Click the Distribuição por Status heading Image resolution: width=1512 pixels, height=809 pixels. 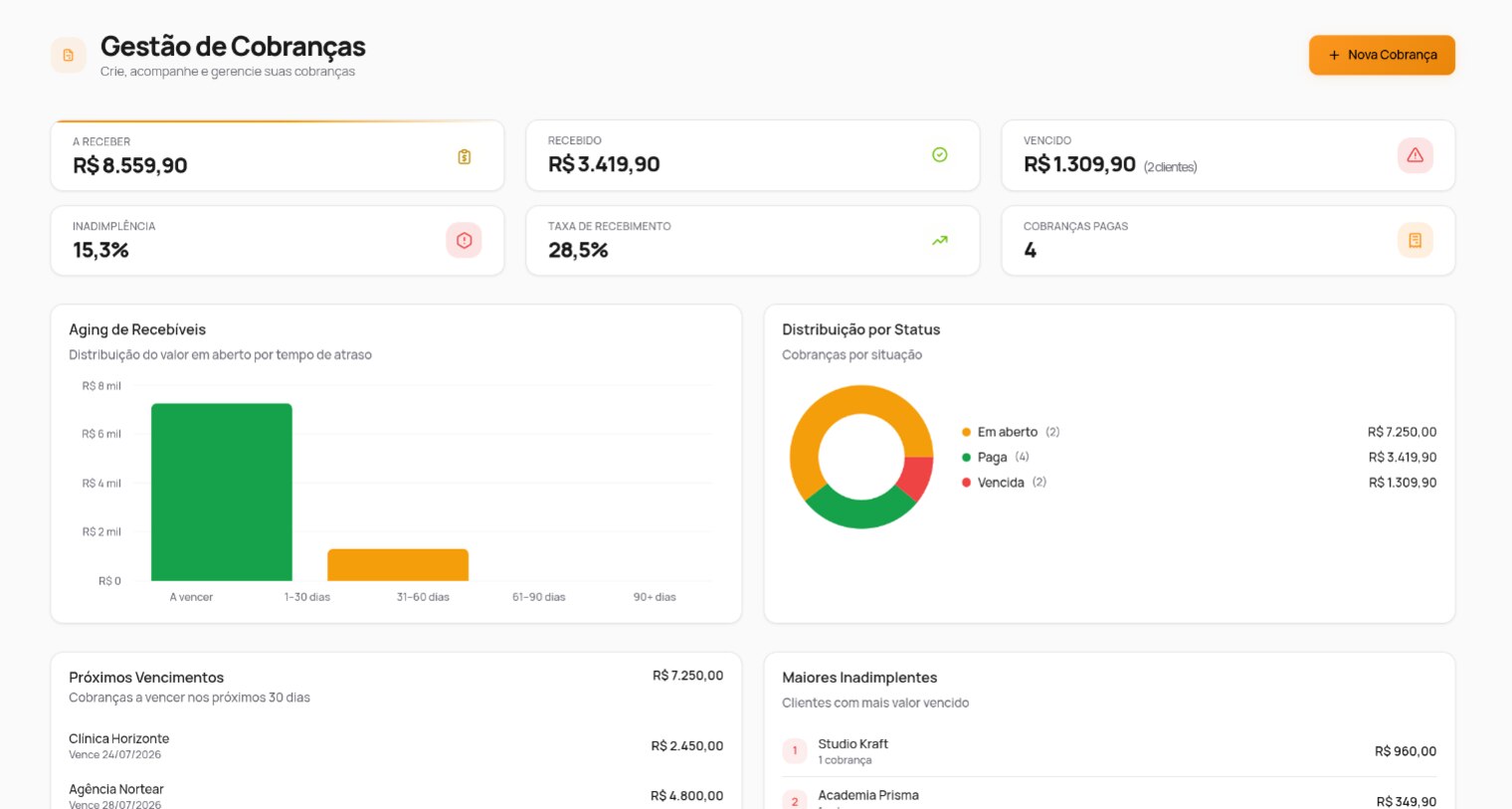[861, 329]
